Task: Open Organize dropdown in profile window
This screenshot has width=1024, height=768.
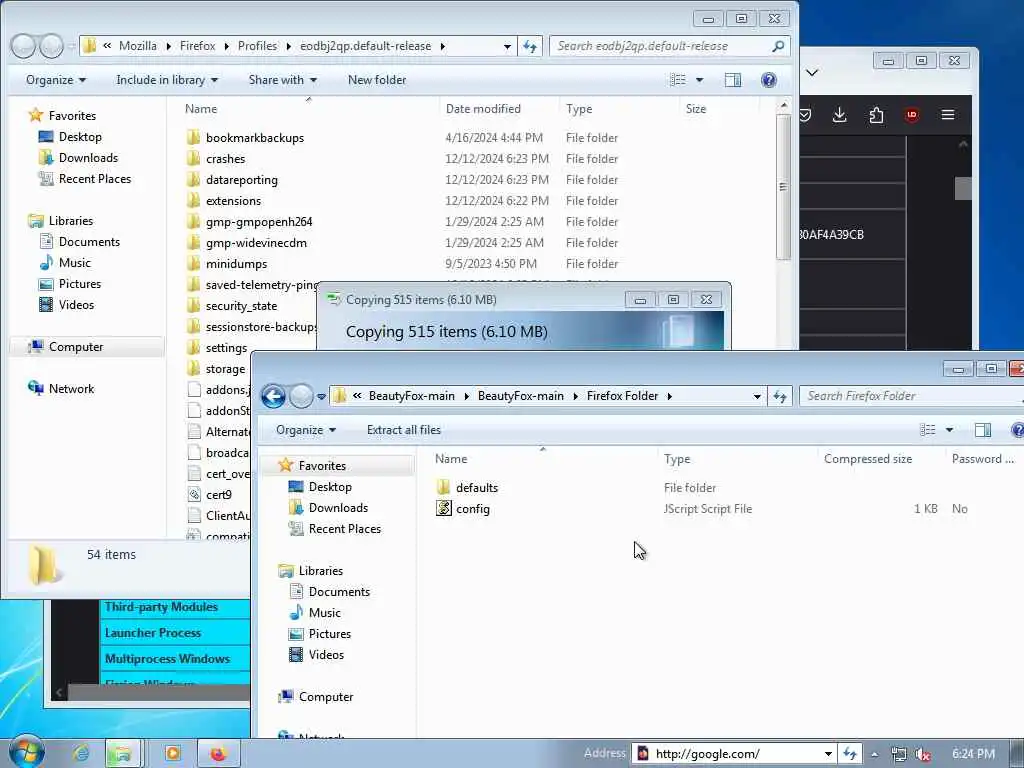Action: [56, 80]
